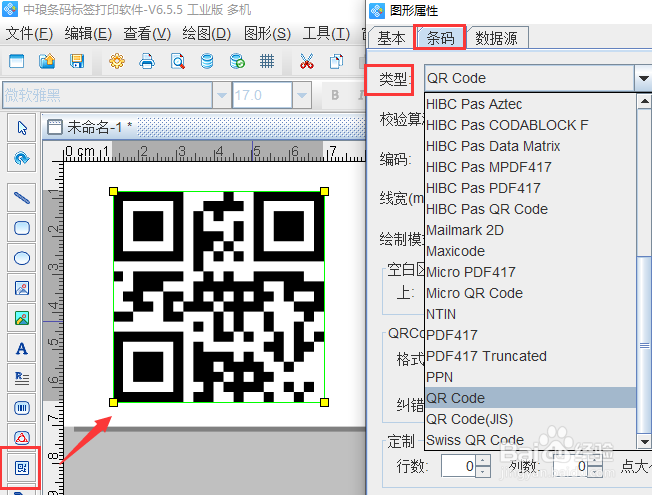Choose HIBC Pas Data Matrix option
Image resolution: width=652 pixels, height=495 pixels.
[x=531, y=146]
